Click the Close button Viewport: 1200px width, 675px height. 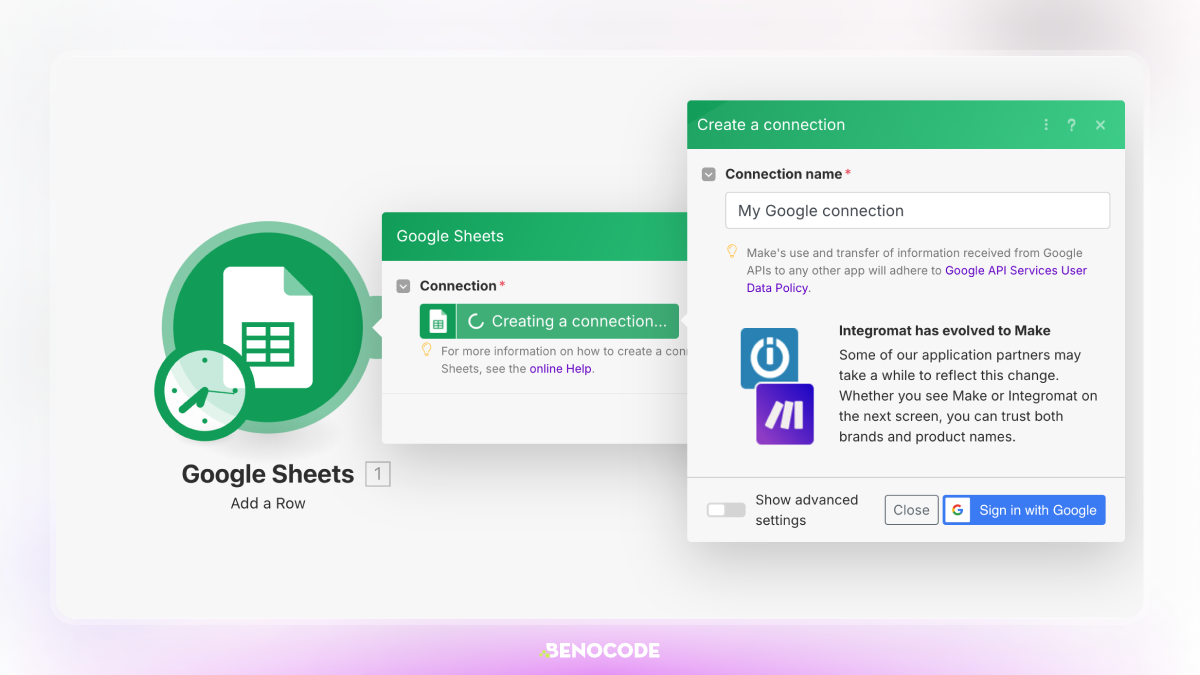tap(912, 510)
